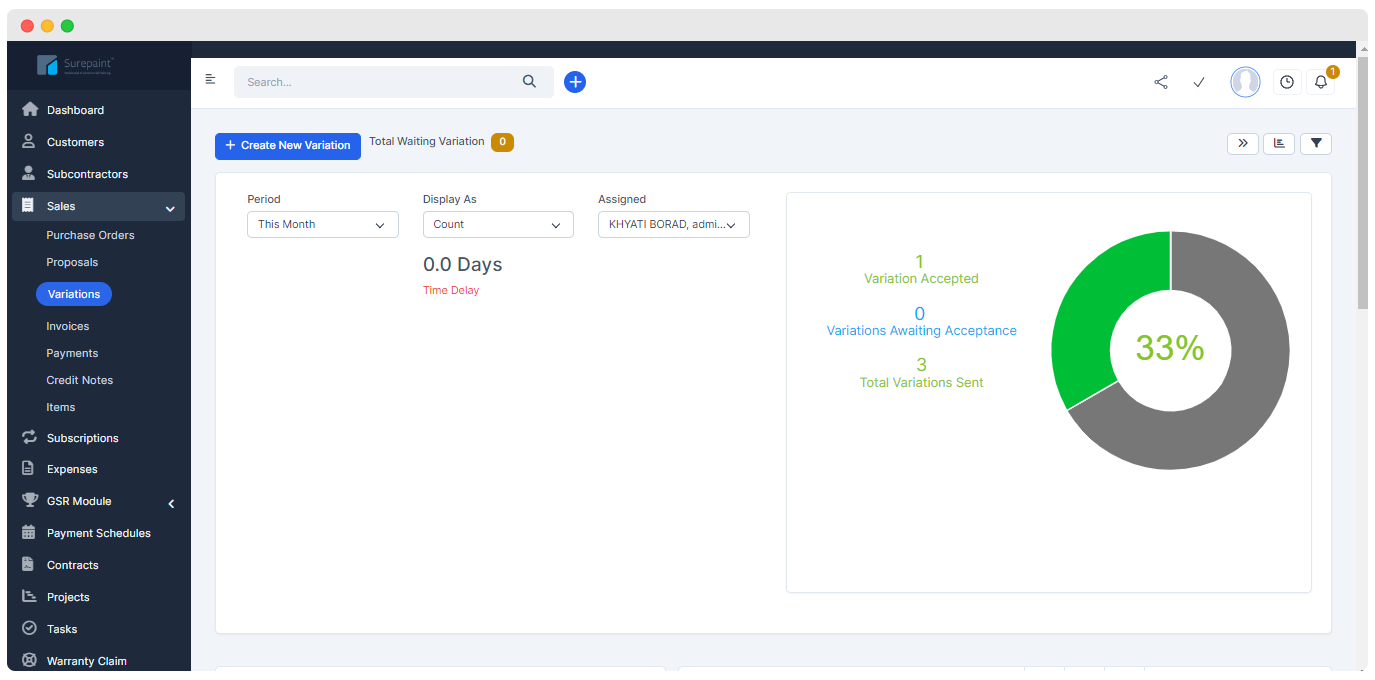Open the timesheet clock icon
1375x680 pixels.
(x=1287, y=82)
